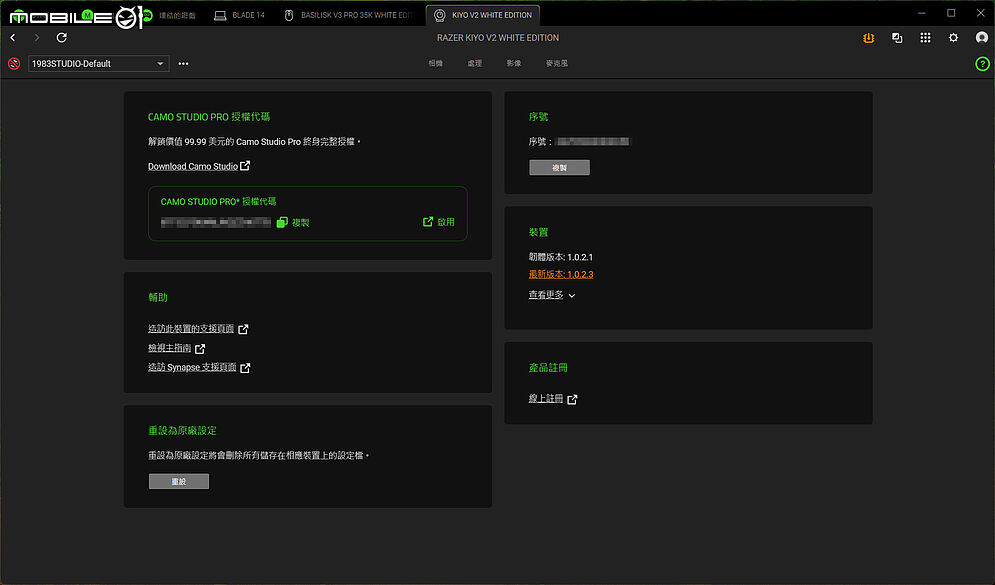Click the RAZER KIYO V2 WHITE EDITION title
This screenshot has width=995, height=585.
pyautogui.click(x=498, y=38)
